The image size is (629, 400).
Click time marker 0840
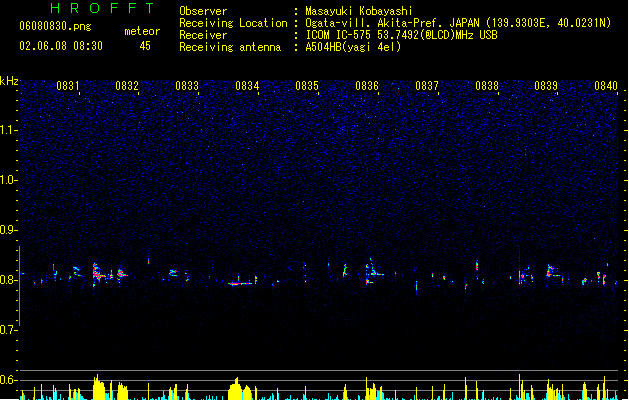(606, 86)
